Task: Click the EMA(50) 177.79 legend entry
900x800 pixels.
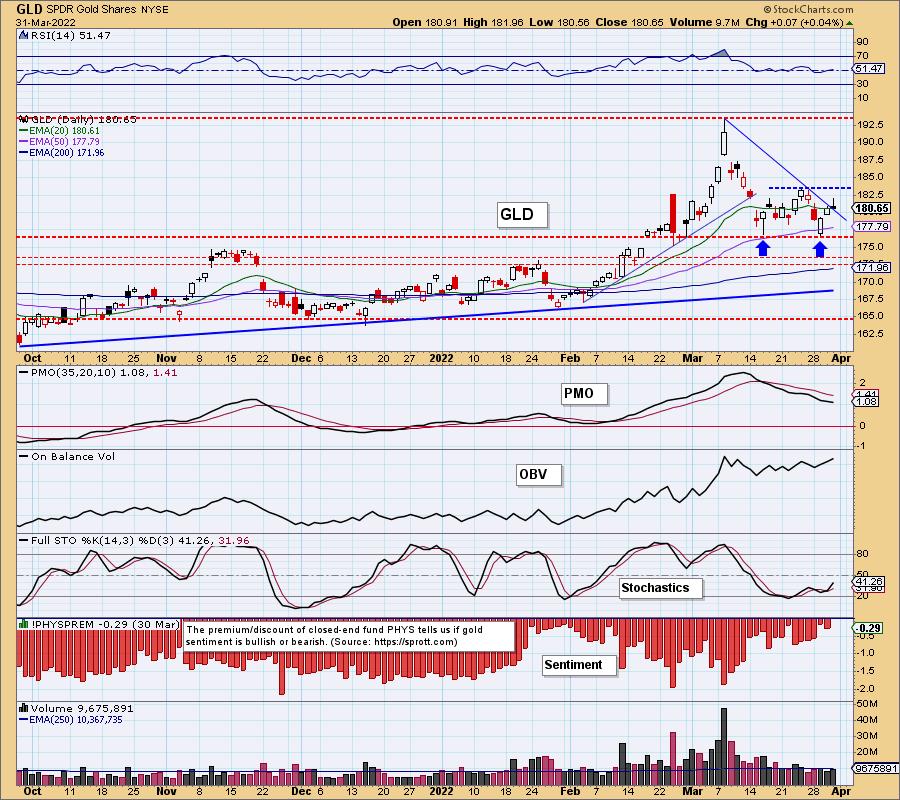Action: point(60,142)
